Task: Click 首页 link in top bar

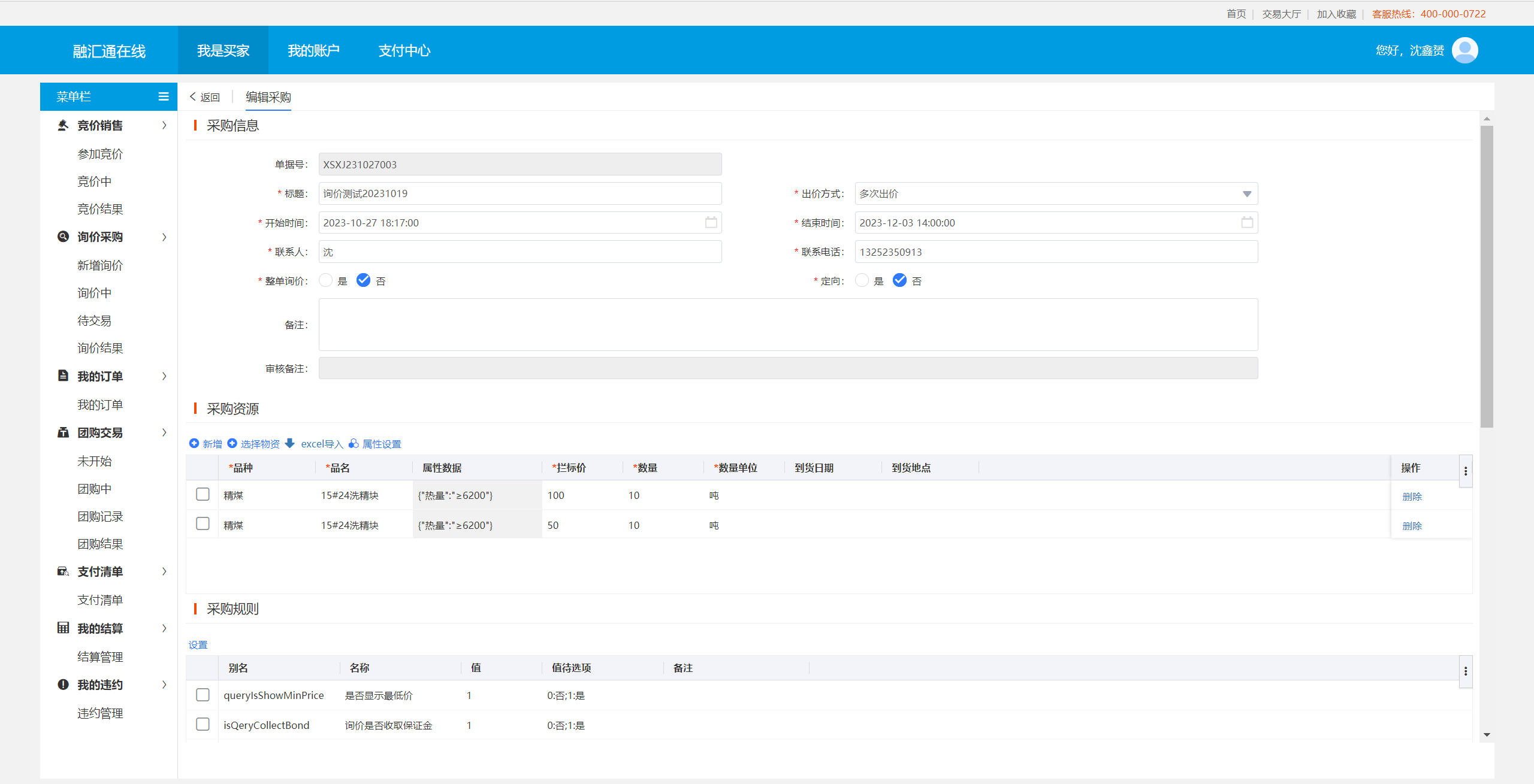Action: click(x=1236, y=14)
